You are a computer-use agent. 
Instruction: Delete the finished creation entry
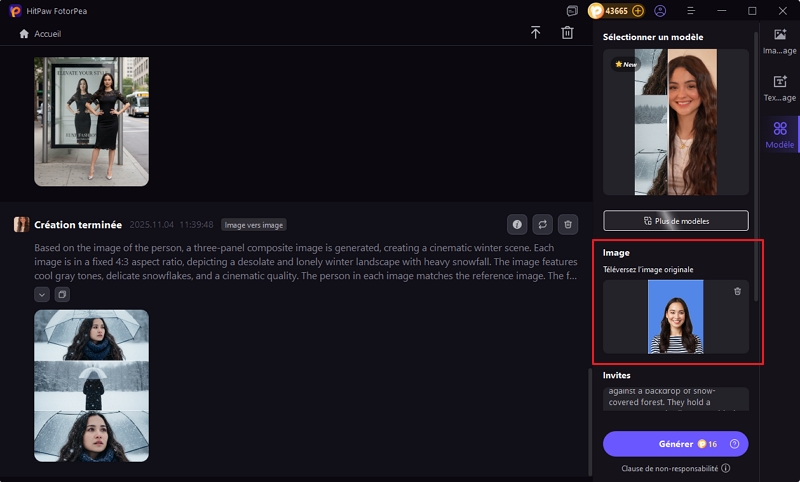coord(568,225)
